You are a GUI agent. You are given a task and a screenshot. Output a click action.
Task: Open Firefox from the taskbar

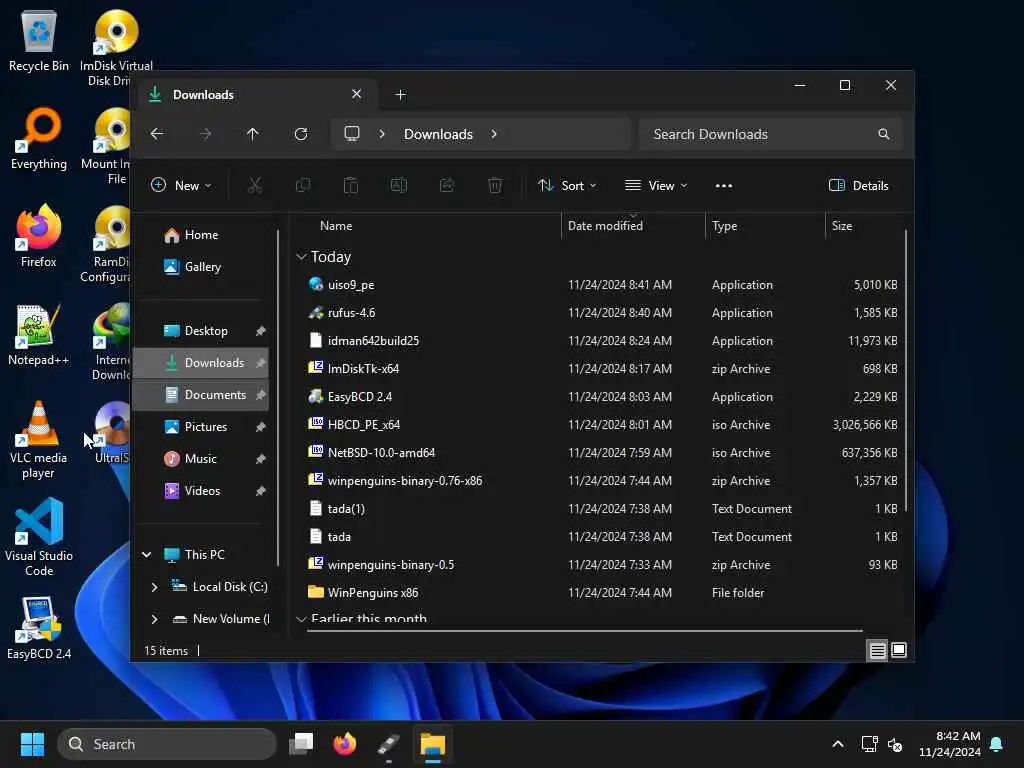coord(345,744)
